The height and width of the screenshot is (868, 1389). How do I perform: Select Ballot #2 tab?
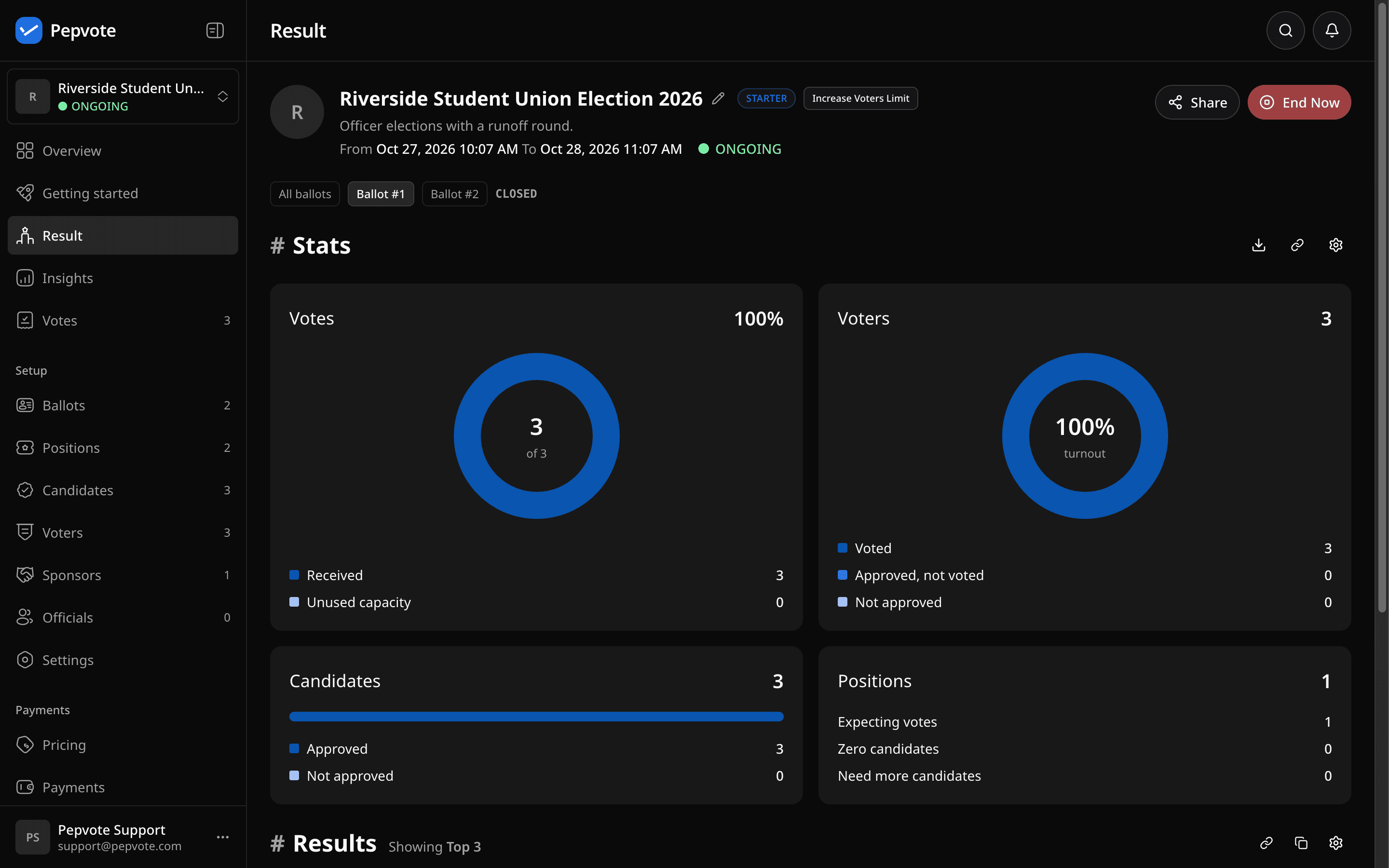[x=455, y=194]
